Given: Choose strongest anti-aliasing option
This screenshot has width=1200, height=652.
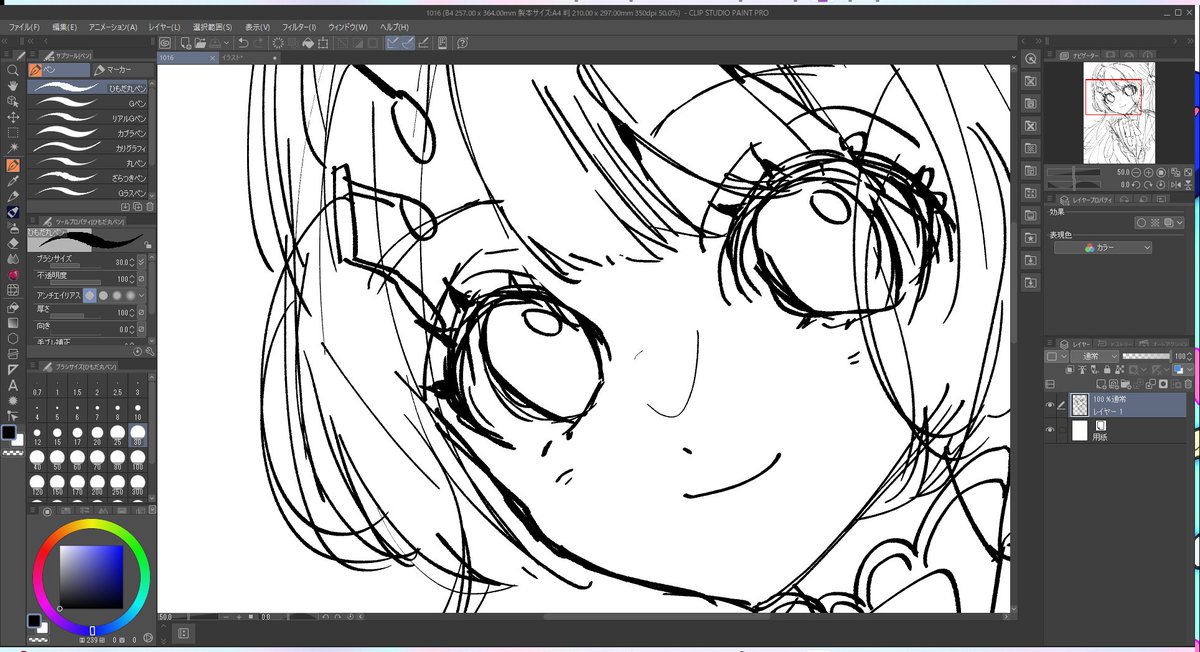Looking at the screenshot, I should click(x=129, y=296).
